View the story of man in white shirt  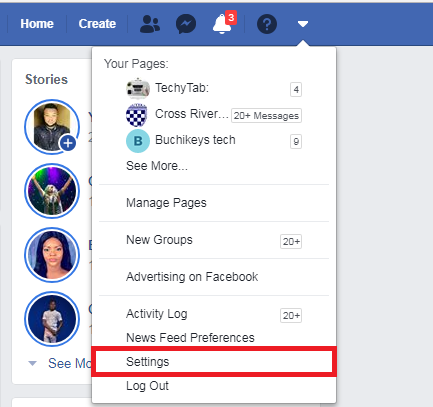tap(52, 319)
